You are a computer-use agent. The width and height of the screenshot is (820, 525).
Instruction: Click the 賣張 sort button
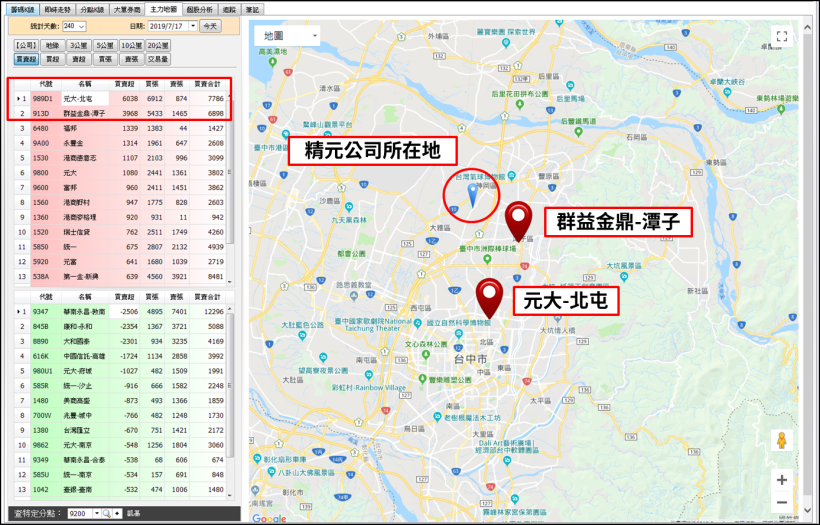click(132, 59)
